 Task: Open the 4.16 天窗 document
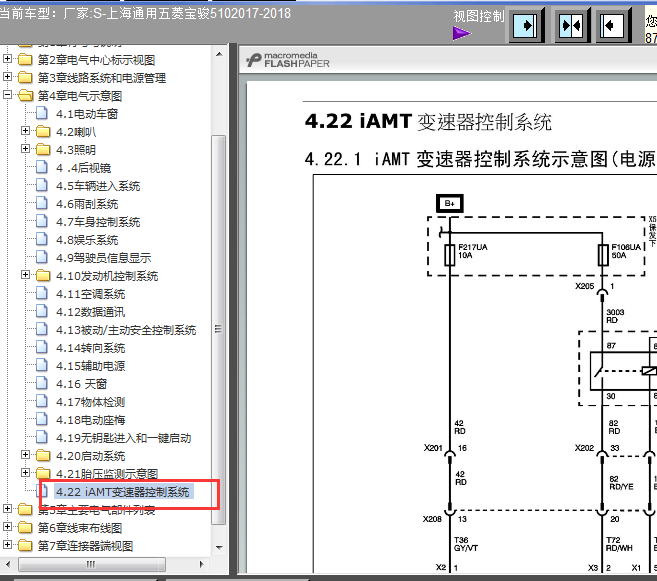(82, 384)
